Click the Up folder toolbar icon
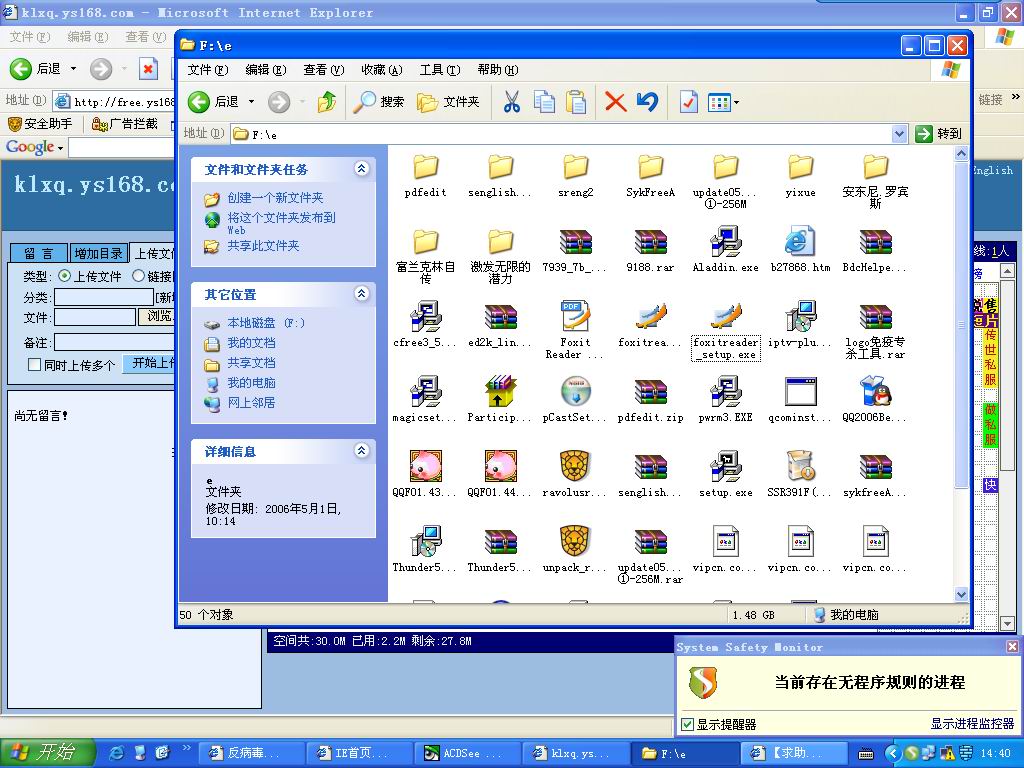Viewport: 1024px width, 768px height. coord(327,102)
